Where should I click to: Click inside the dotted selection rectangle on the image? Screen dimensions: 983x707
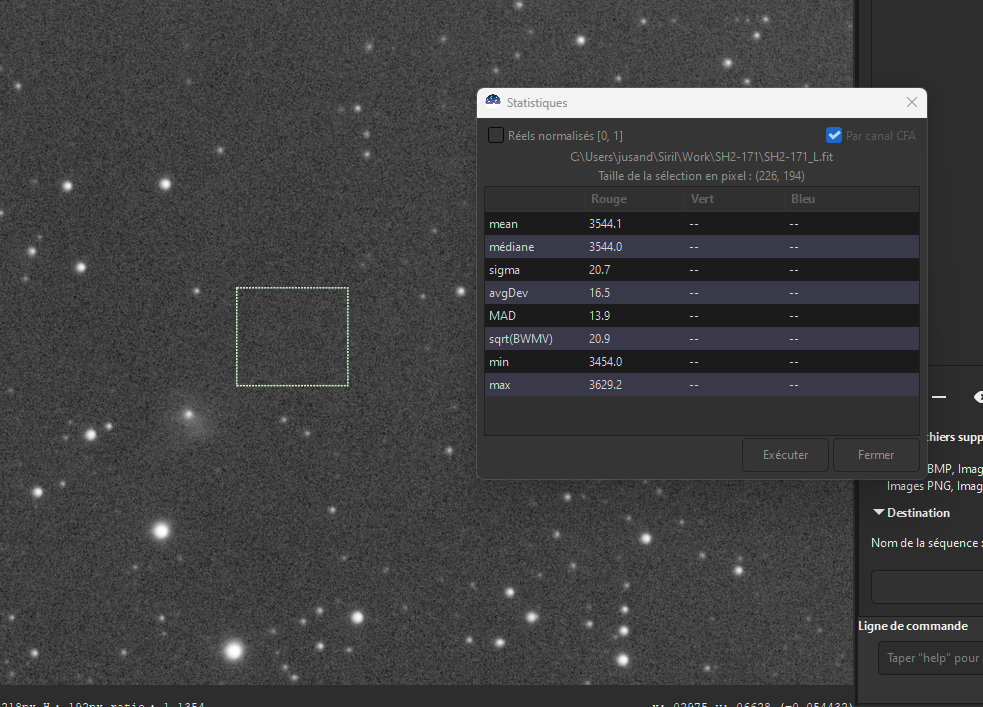(x=292, y=337)
